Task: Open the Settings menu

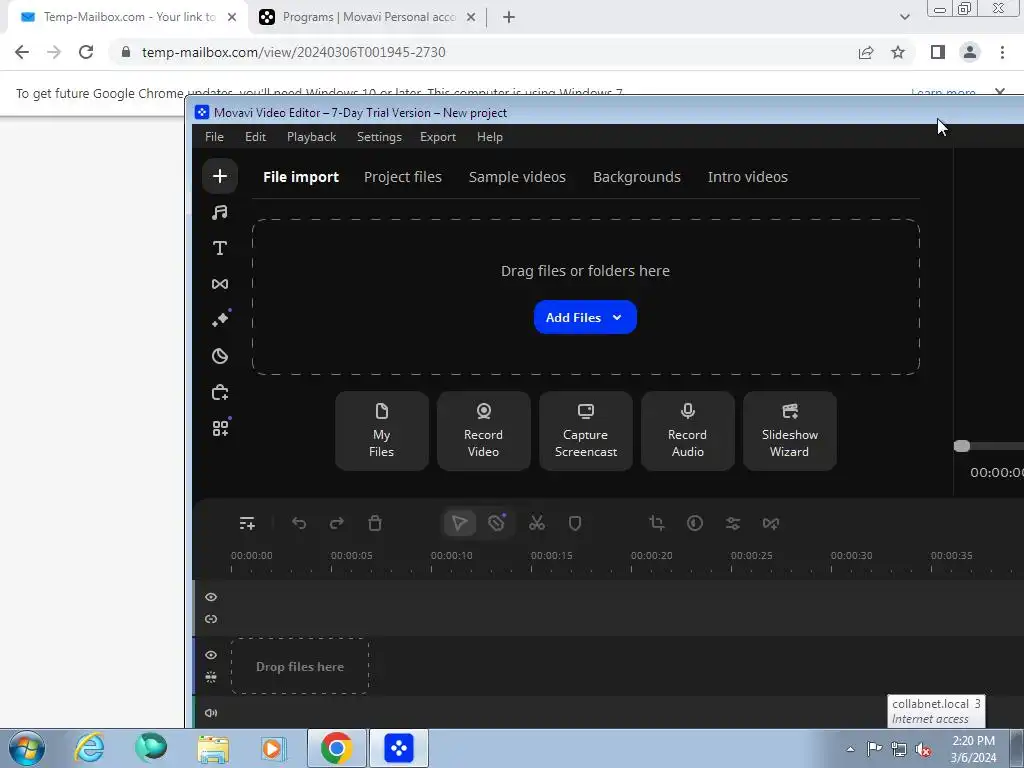Action: tap(379, 137)
